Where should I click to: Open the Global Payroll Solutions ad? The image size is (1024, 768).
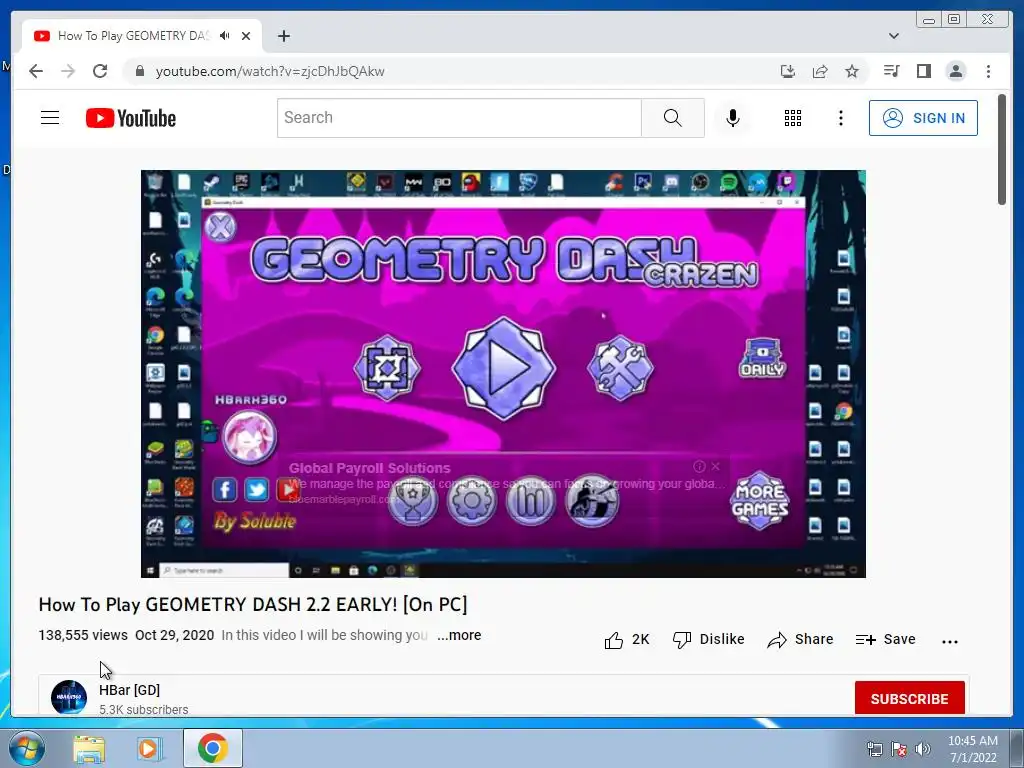click(x=370, y=468)
